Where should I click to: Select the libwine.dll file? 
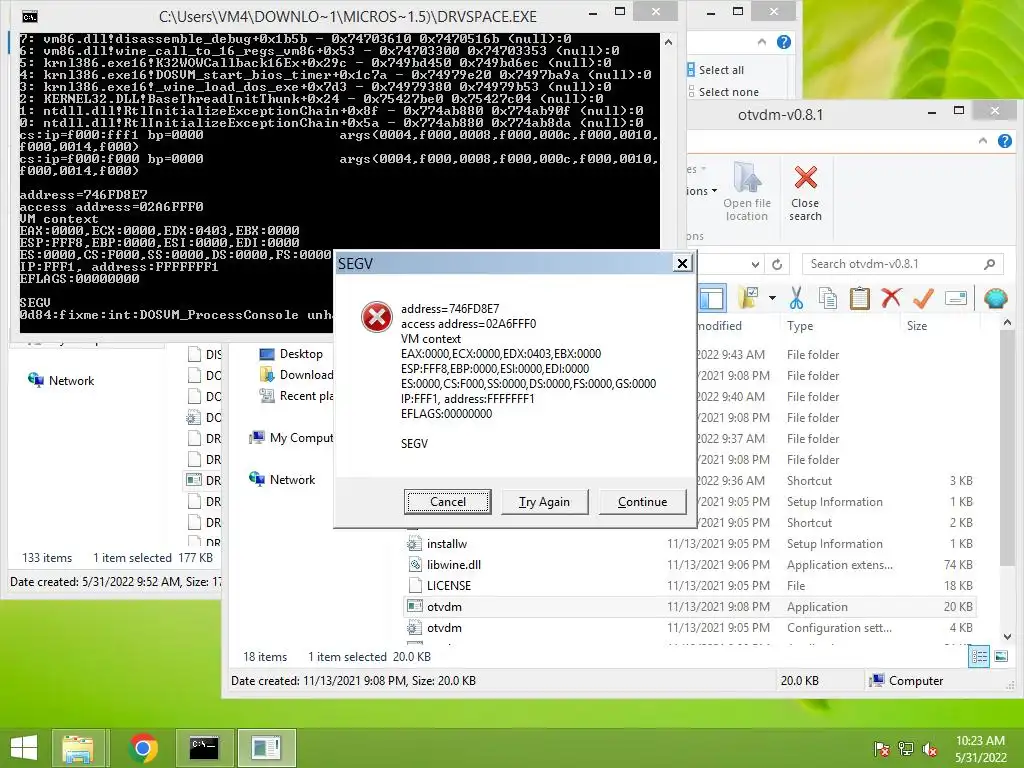[x=690, y=565]
